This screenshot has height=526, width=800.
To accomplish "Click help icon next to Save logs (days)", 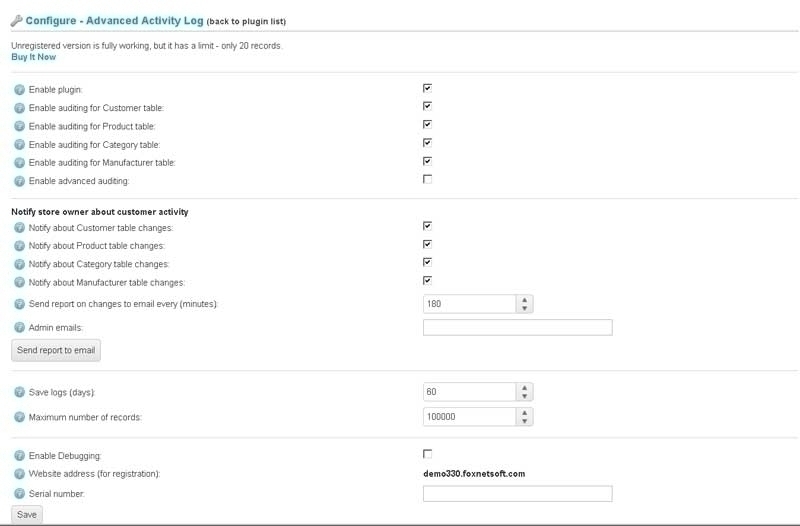I will (x=19, y=392).
